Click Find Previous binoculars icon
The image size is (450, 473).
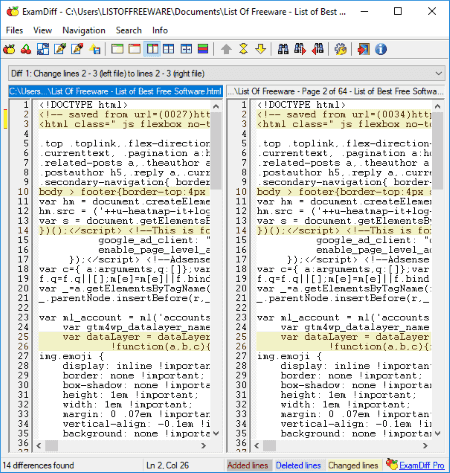click(317, 49)
